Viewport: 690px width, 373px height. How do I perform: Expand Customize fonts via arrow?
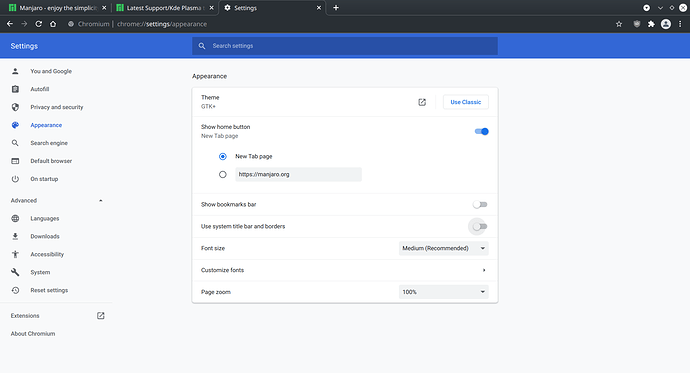pyautogui.click(x=484, y=270)
